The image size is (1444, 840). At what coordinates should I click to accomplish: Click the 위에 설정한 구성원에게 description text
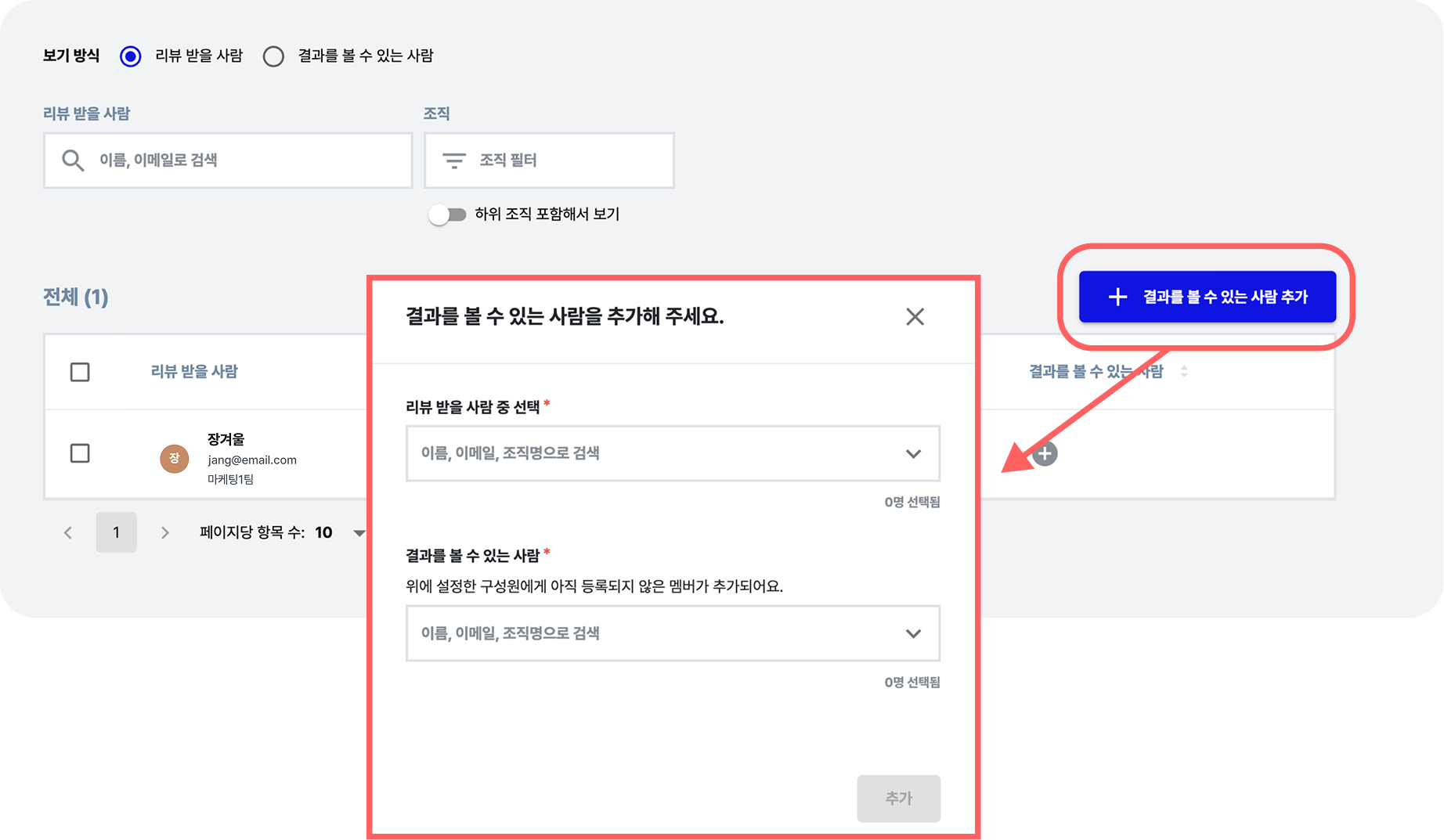click(594, 586)
